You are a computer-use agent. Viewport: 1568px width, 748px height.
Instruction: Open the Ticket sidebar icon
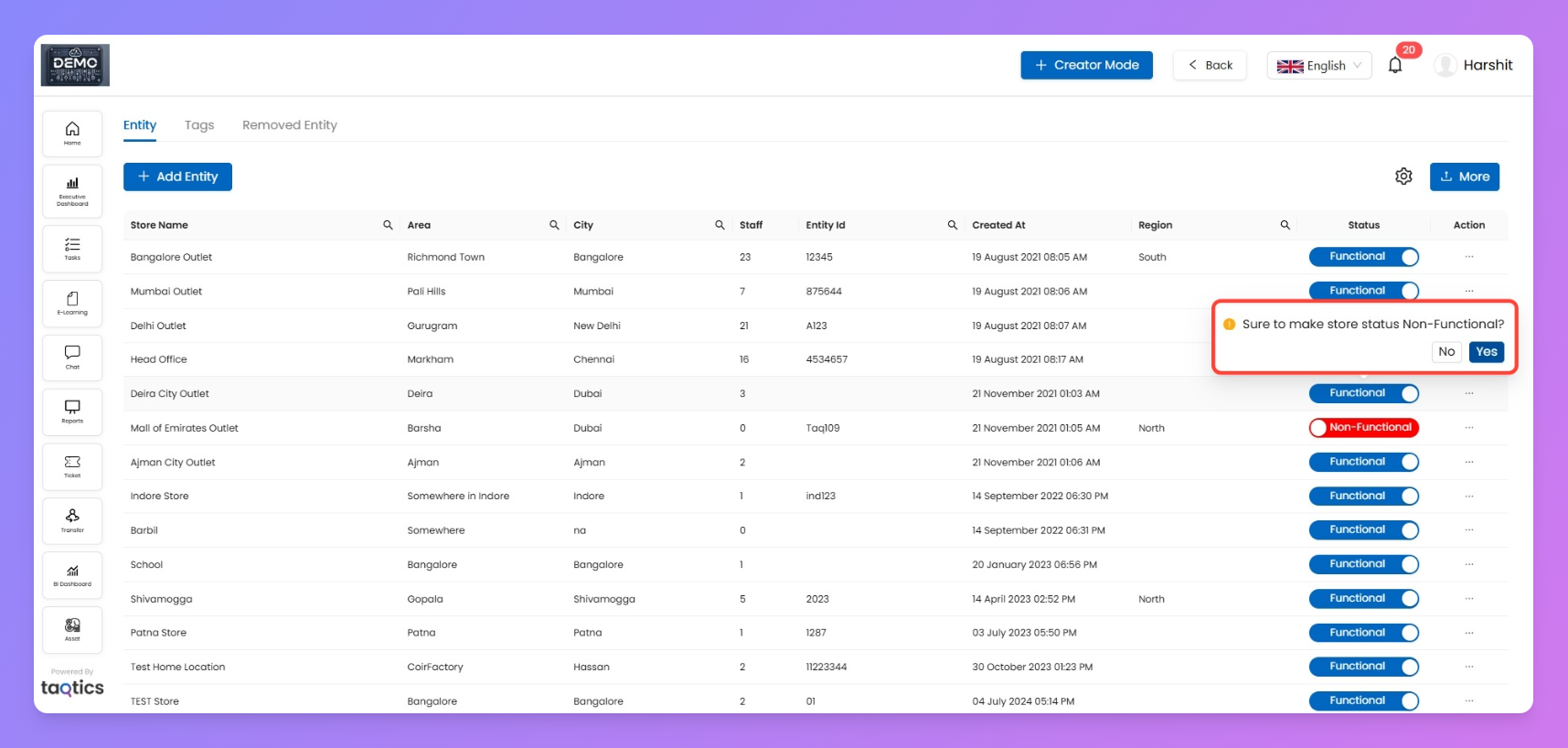tap(72, 466)
